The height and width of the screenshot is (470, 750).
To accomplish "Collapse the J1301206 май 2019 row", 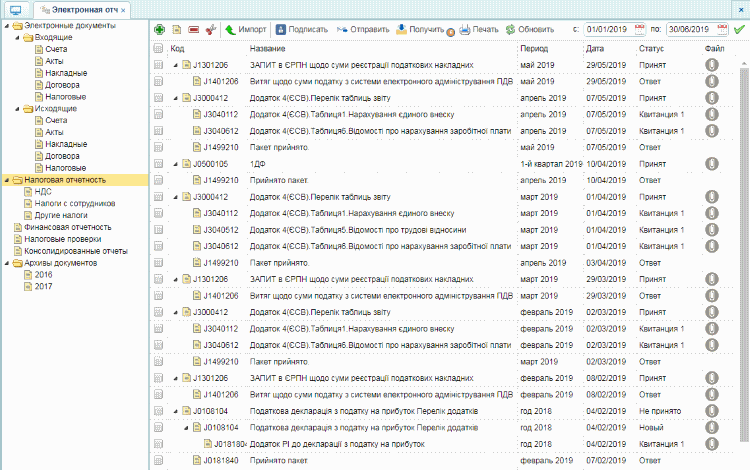I will point(176,66).
